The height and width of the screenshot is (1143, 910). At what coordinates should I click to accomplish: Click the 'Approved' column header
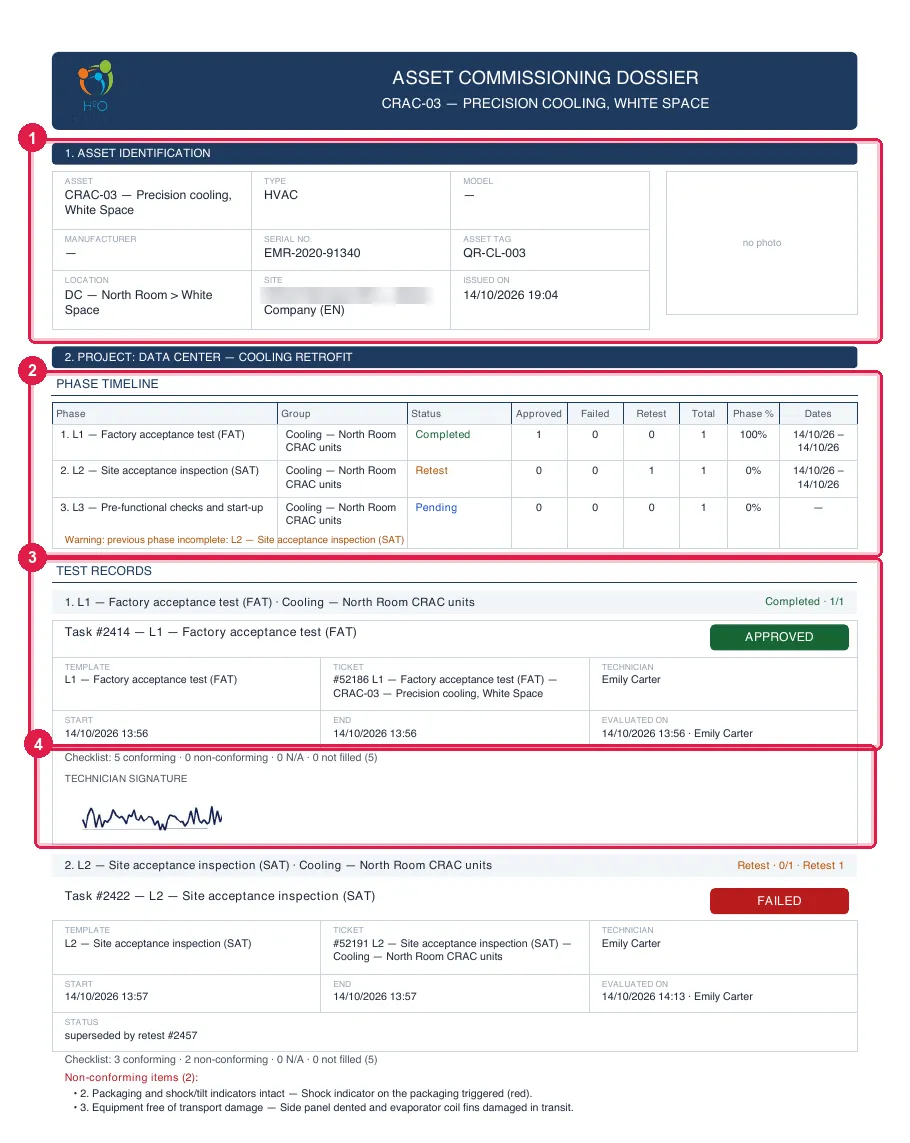[539, 413]
